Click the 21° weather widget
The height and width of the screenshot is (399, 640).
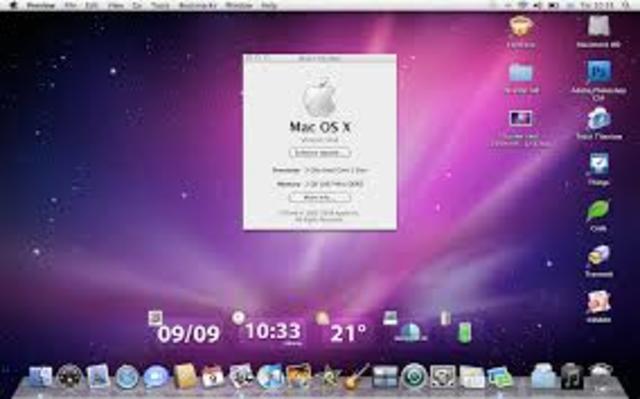tap(348, 333)
